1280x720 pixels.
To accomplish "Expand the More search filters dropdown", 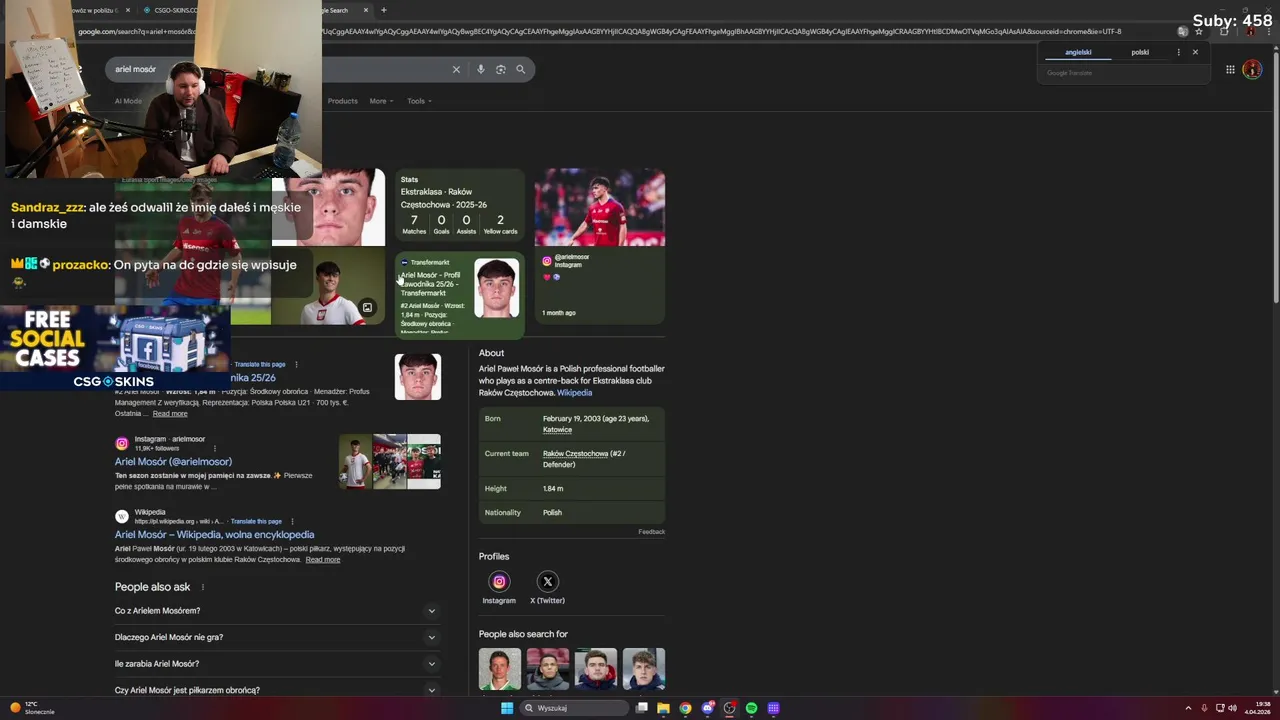I will click(381, 101).
